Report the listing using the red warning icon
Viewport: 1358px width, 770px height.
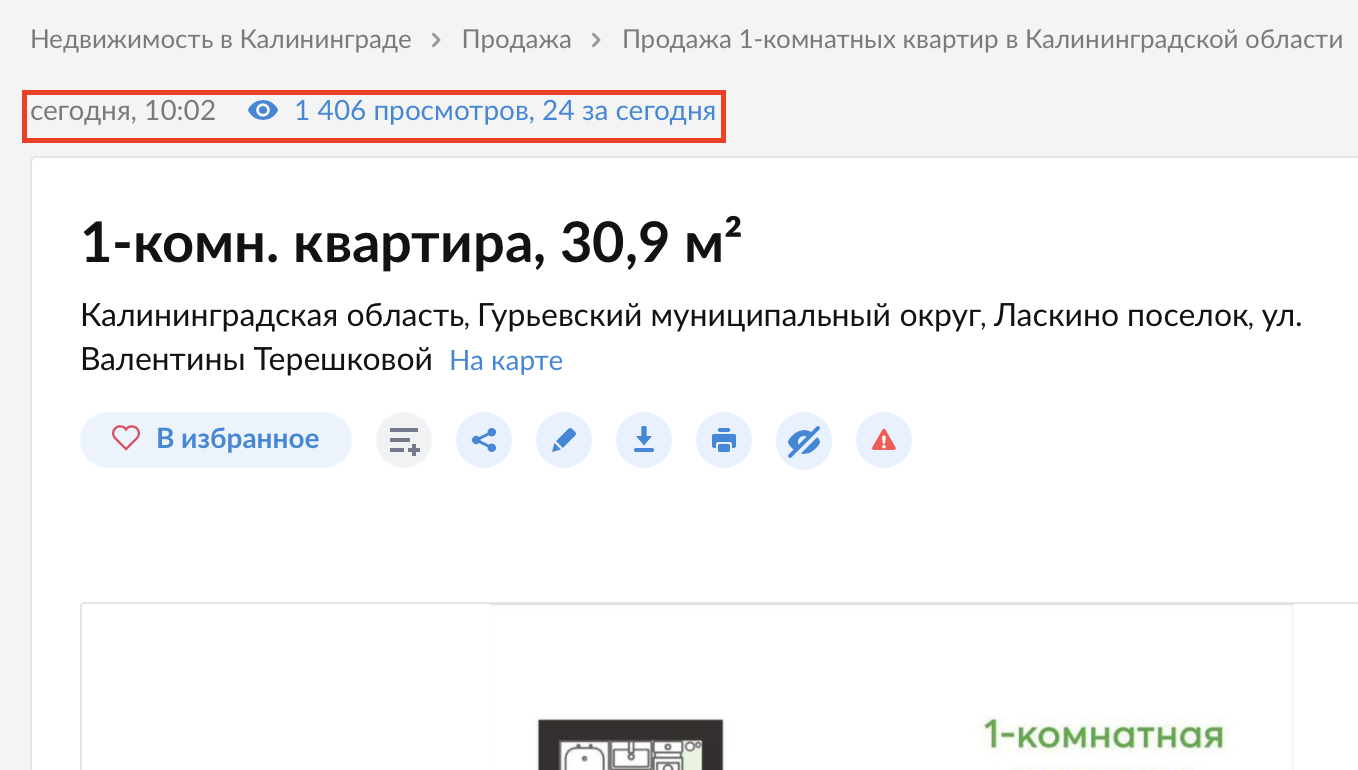tap(884, 440)
